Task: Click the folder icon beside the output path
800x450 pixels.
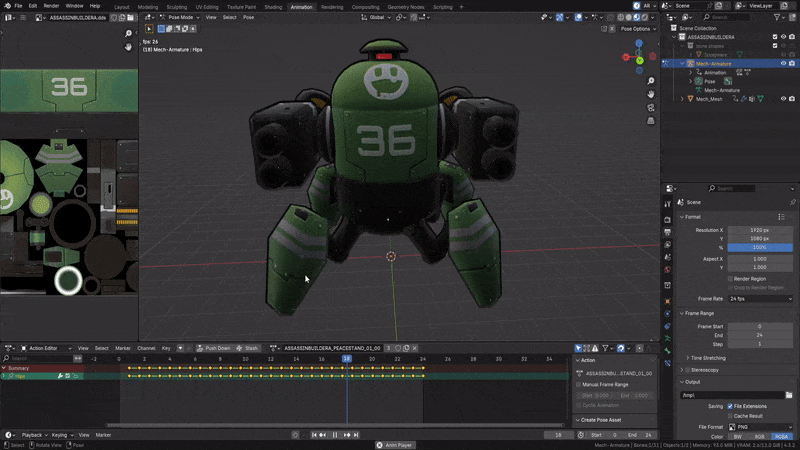Action: (x=789, y=395)
